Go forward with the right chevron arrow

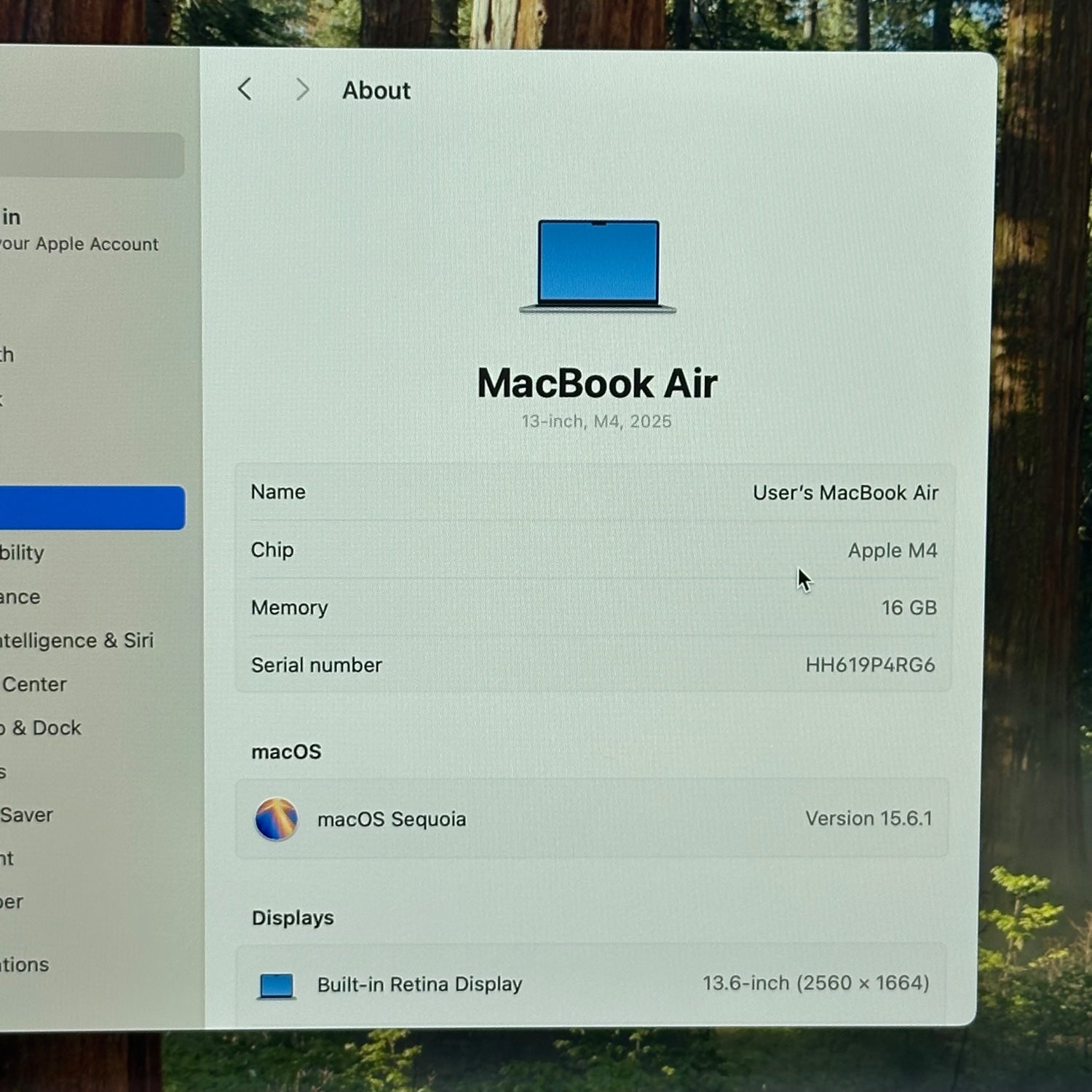[302, 90]
